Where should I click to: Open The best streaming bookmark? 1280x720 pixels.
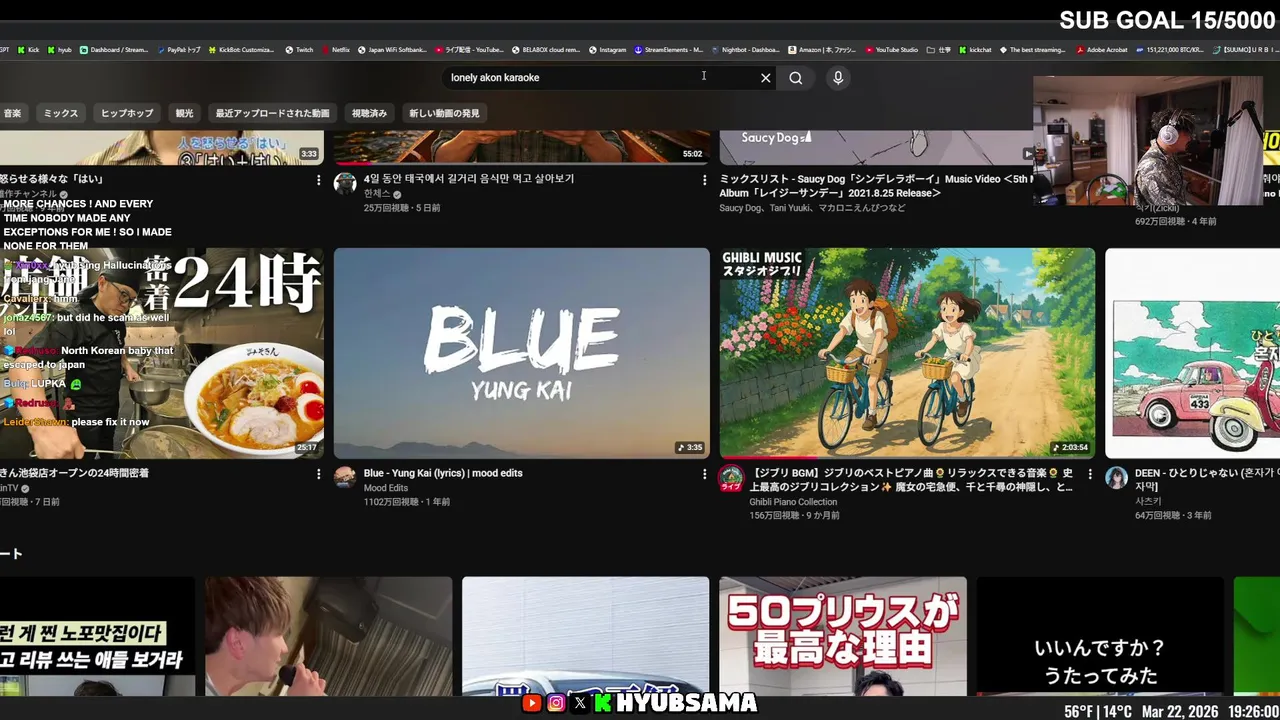tap(1032, 49)
